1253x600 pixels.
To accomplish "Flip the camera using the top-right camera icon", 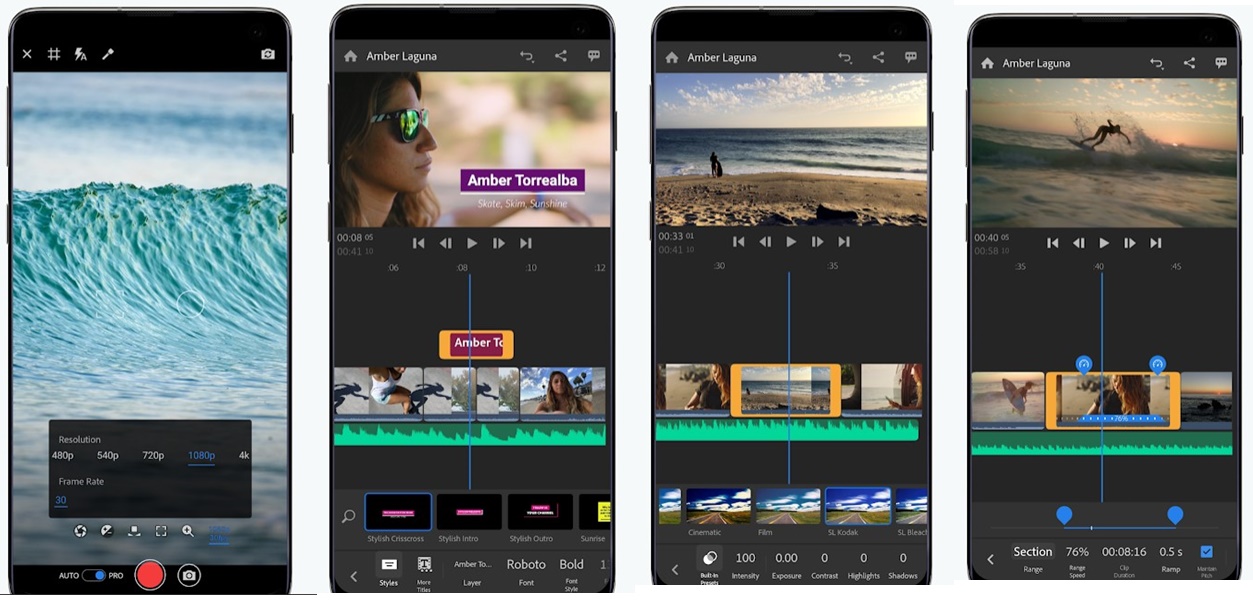I will (x=268, y=54).
